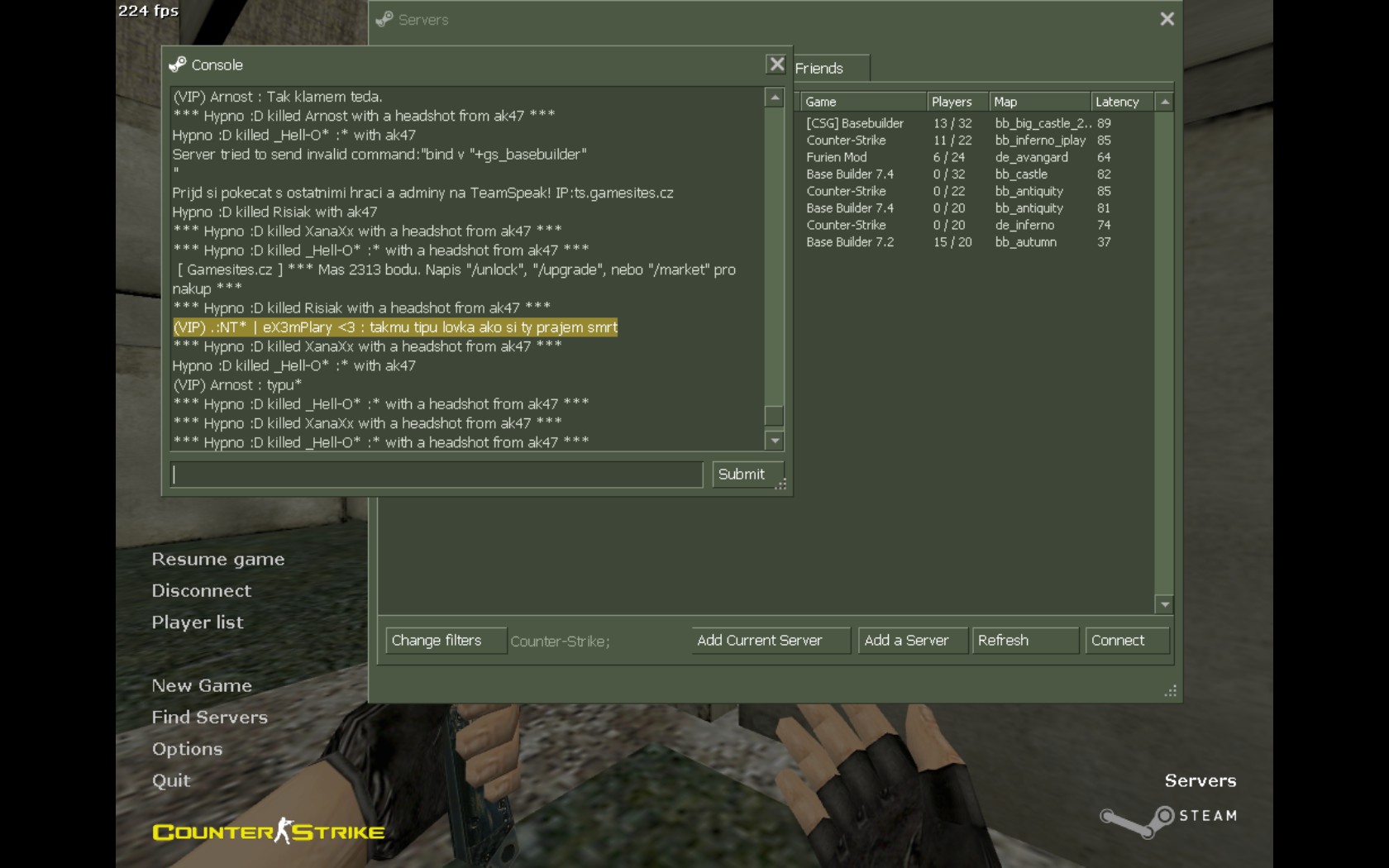Sort servers by Map column
1389x868 pixels.
click(x=1039, y=102)
